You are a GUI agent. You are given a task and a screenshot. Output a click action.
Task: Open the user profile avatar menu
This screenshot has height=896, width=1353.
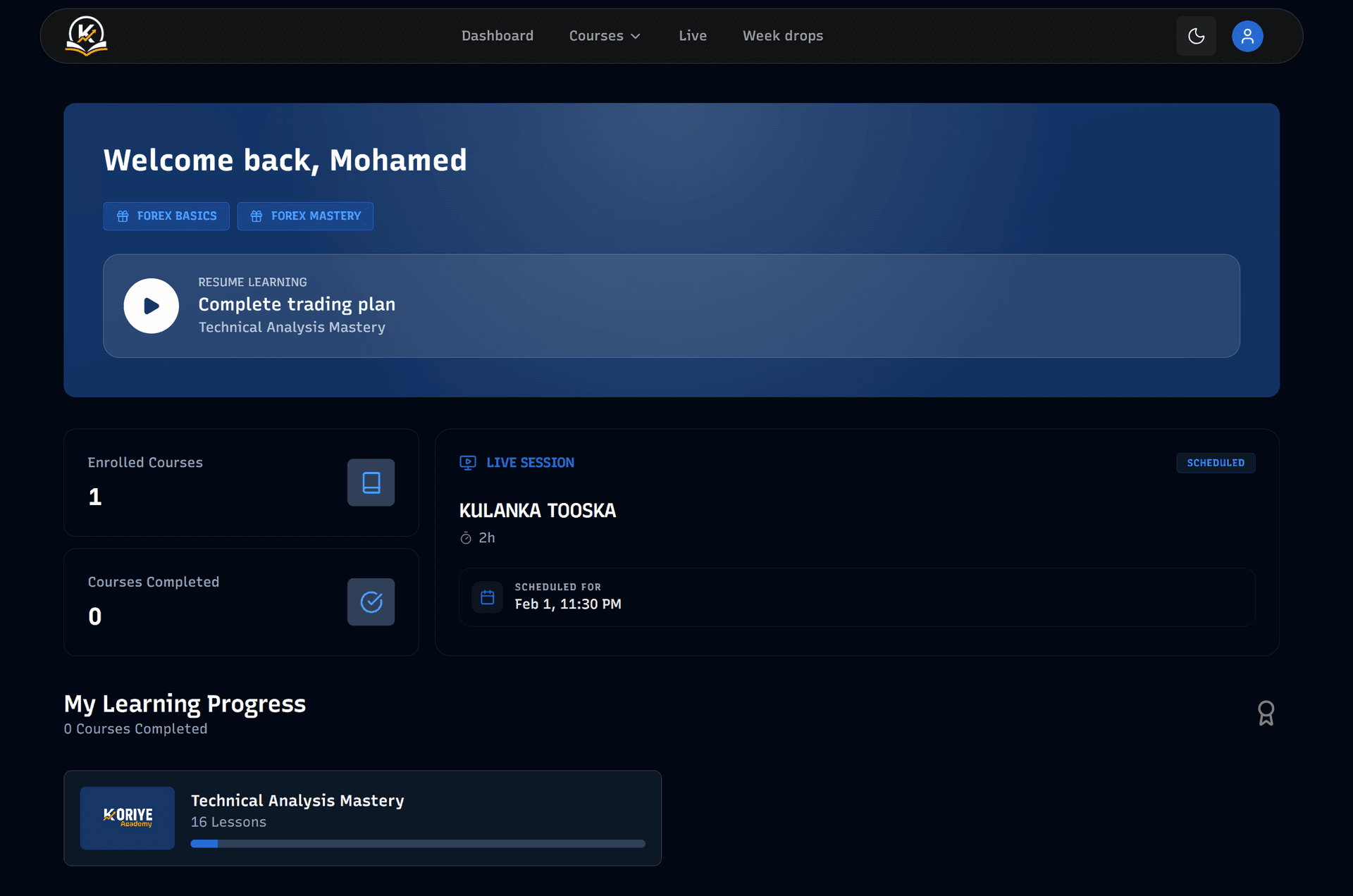tap(1247, 36)
